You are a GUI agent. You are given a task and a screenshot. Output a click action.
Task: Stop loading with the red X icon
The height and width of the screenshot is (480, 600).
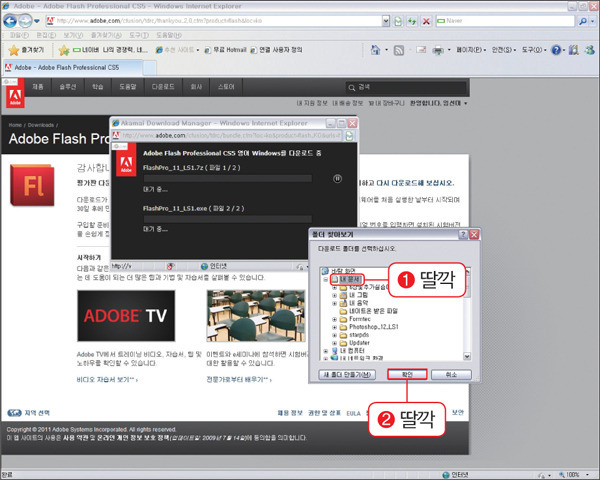(x=426, y=21)
